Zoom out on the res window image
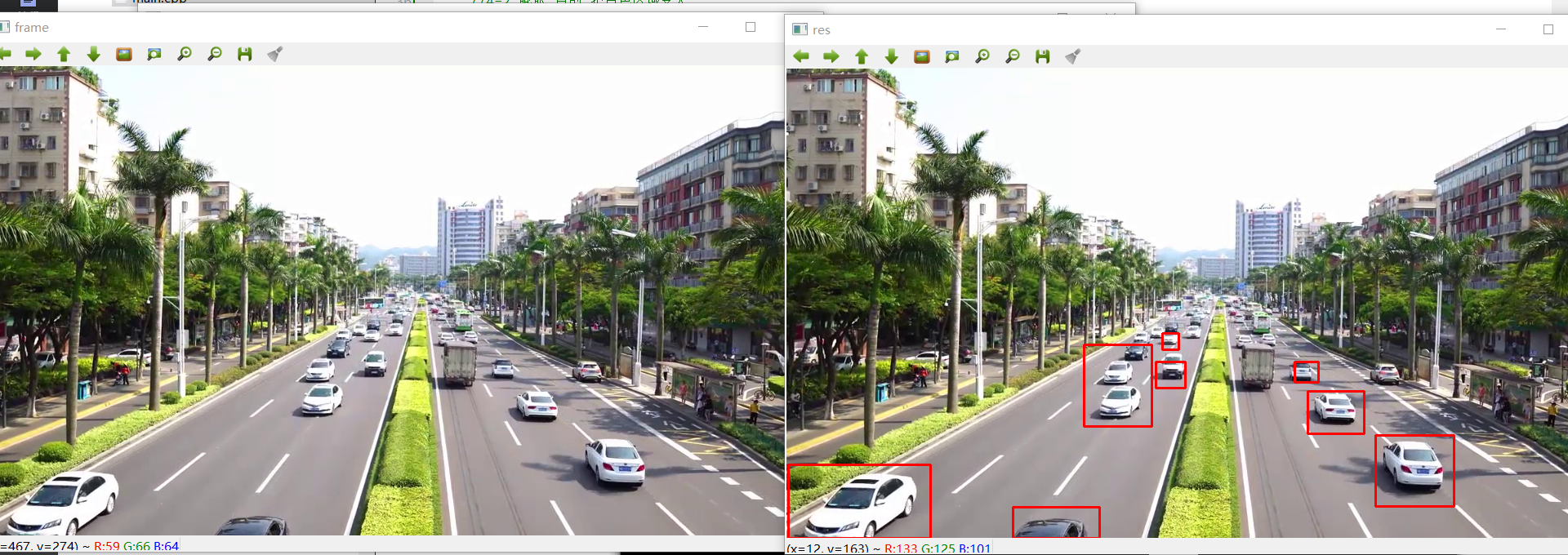The width and height of the screenshot is (1568, 555). click(1013, 56)
